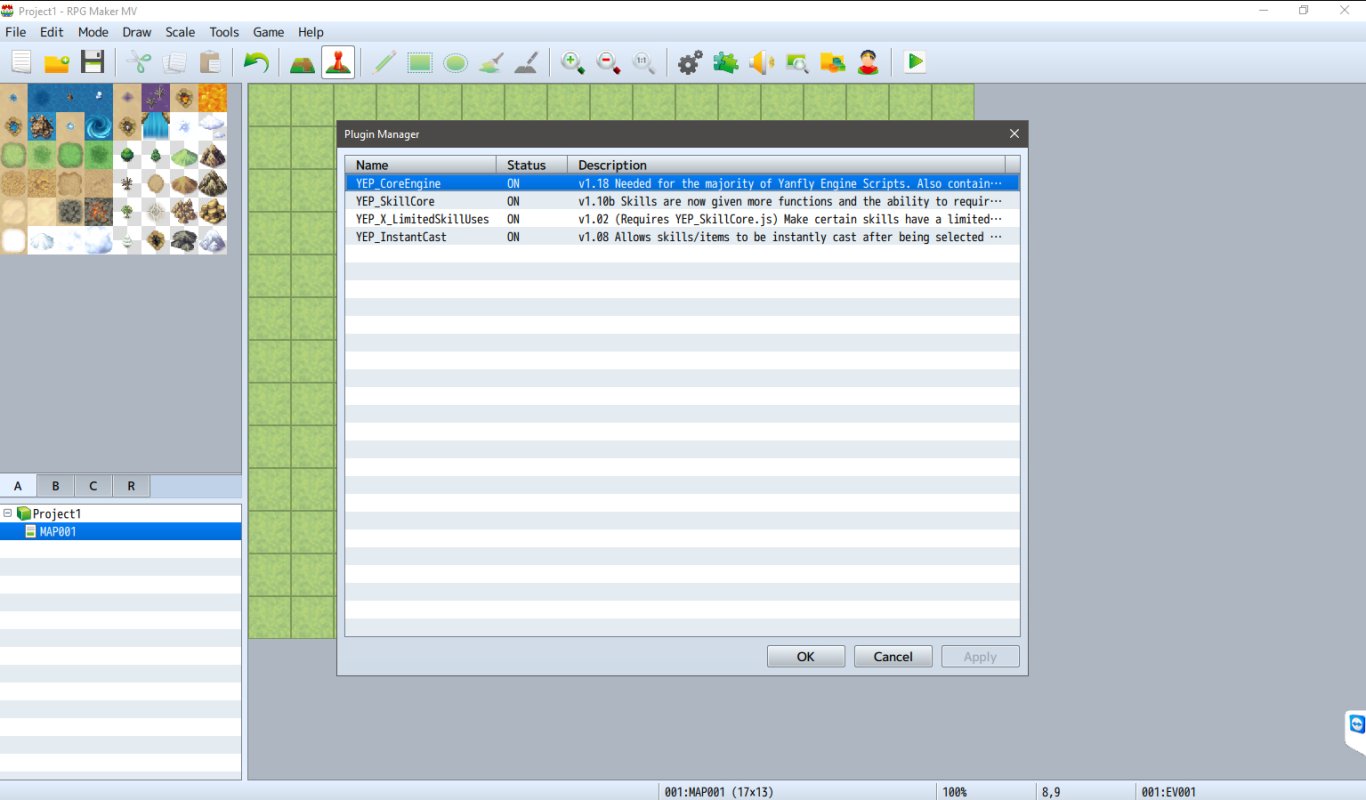Select the Flood Fill tool
The image size is (1366, 800).
(491, 62)
